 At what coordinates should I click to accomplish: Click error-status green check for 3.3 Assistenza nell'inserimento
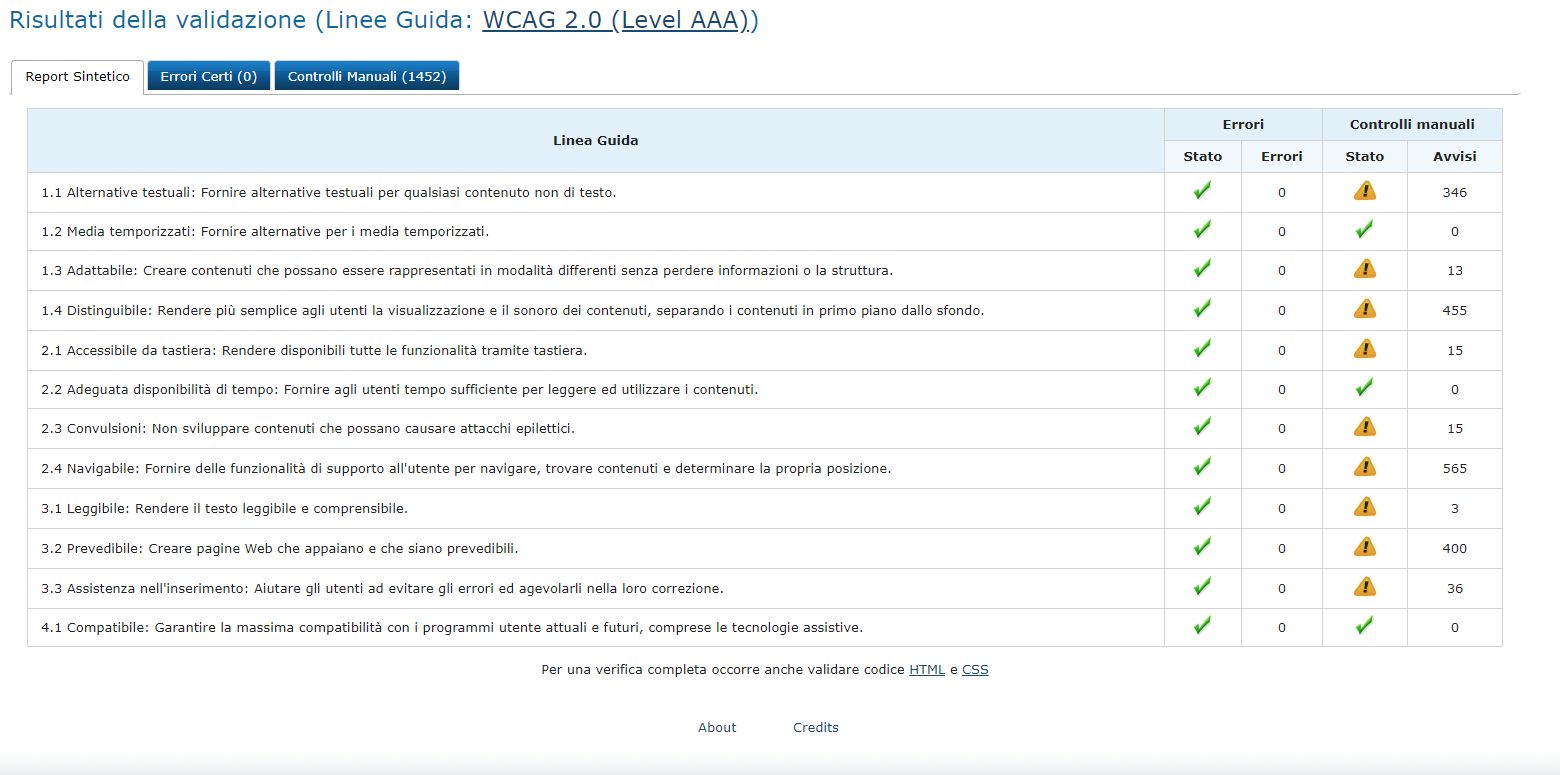tap(1202, 587)
